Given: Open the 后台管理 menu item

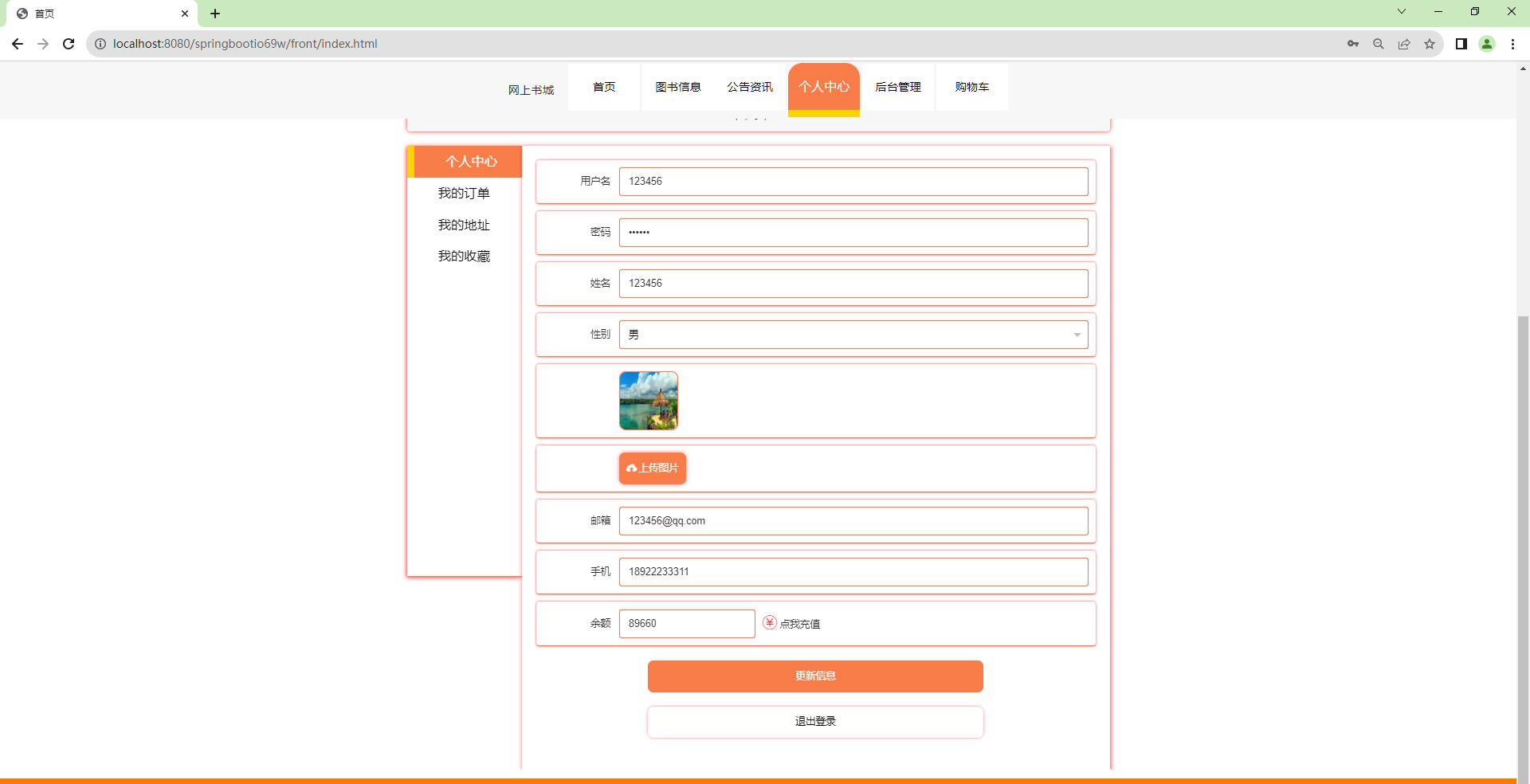Looking at the screenshot, I should point(897,87).
